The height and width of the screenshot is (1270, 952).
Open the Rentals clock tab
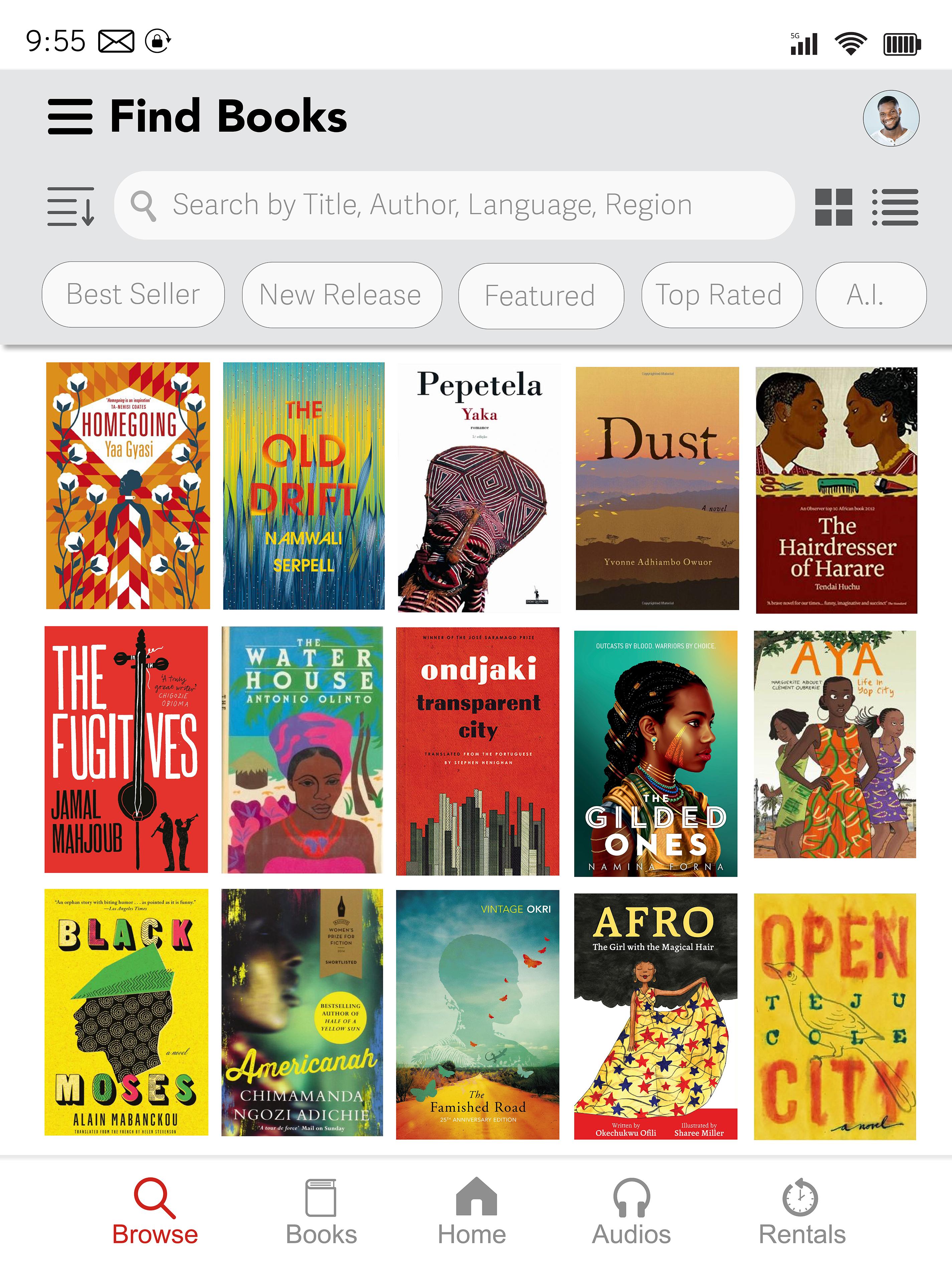[x=802, y=1212]
